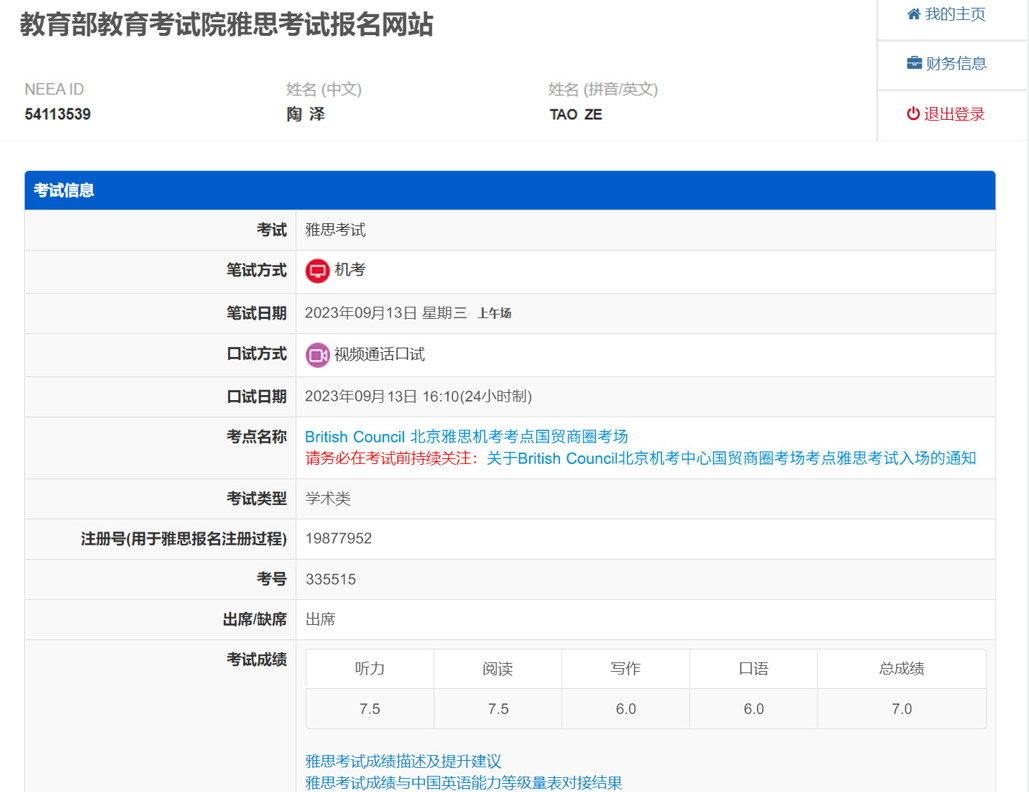1029x792 pixels.
Task: Open British Council 北京雅思机考考点国贸商圈考场 link
Action: click(x=466, y=436)
